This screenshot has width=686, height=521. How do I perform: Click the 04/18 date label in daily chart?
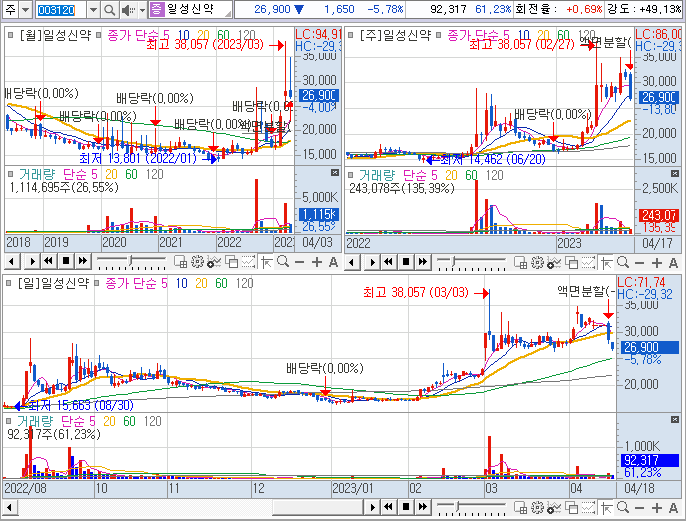pyautogui.click(x=639, y=488)
